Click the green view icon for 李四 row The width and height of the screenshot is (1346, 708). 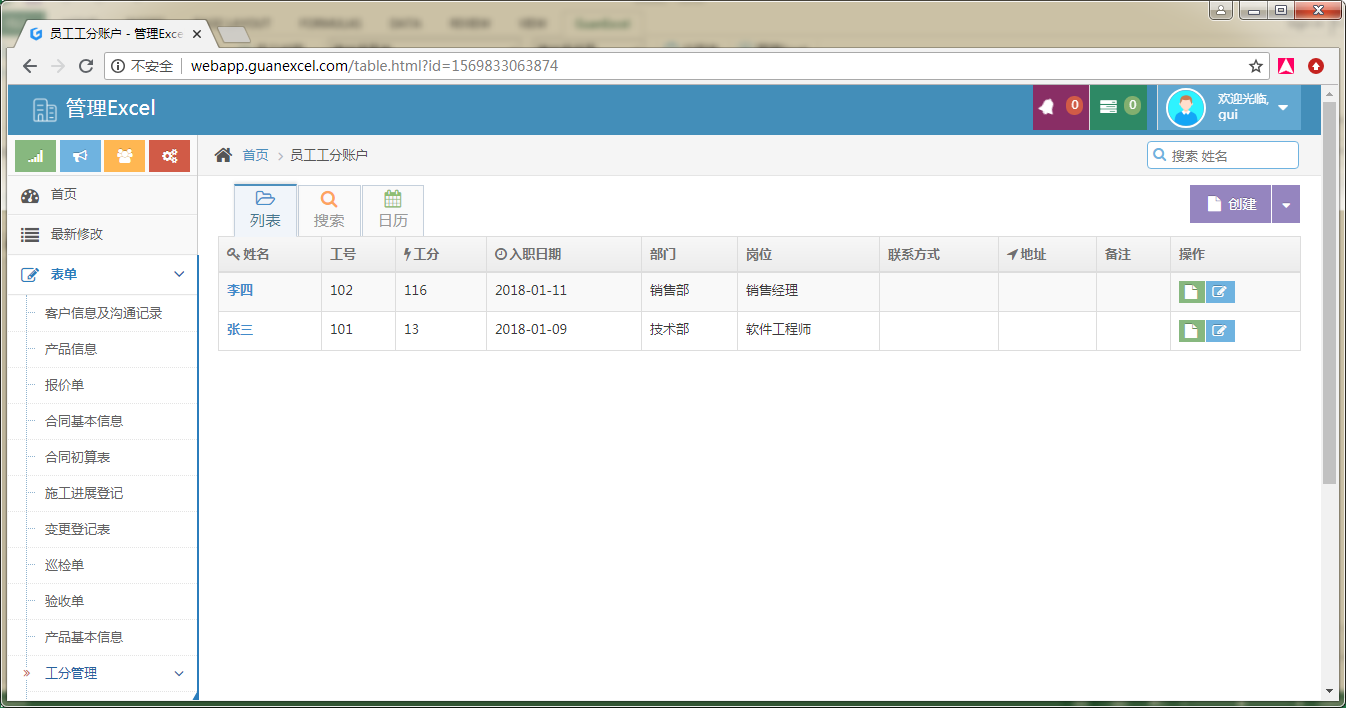1191,292
